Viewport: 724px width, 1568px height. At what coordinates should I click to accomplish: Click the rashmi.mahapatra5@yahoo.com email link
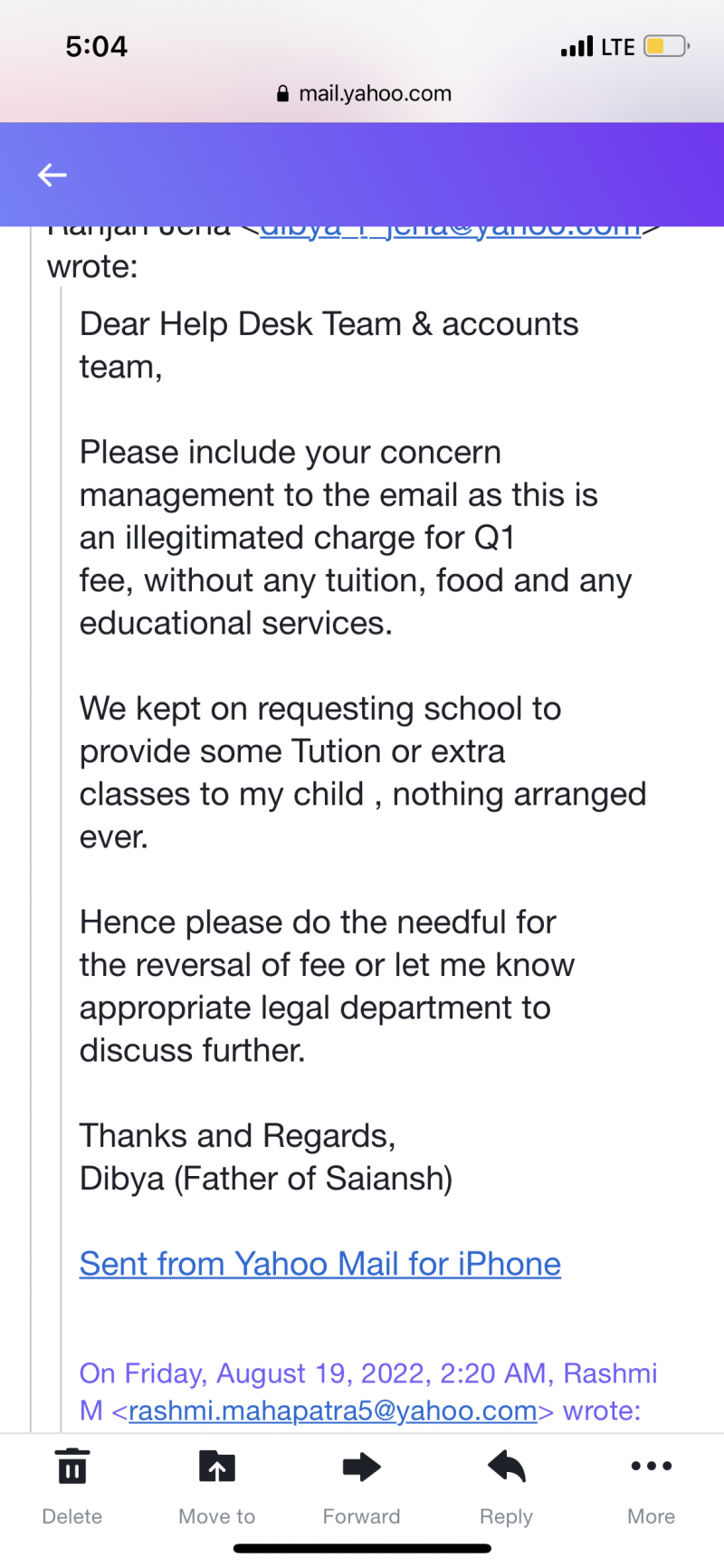(x=333, y=1410)
